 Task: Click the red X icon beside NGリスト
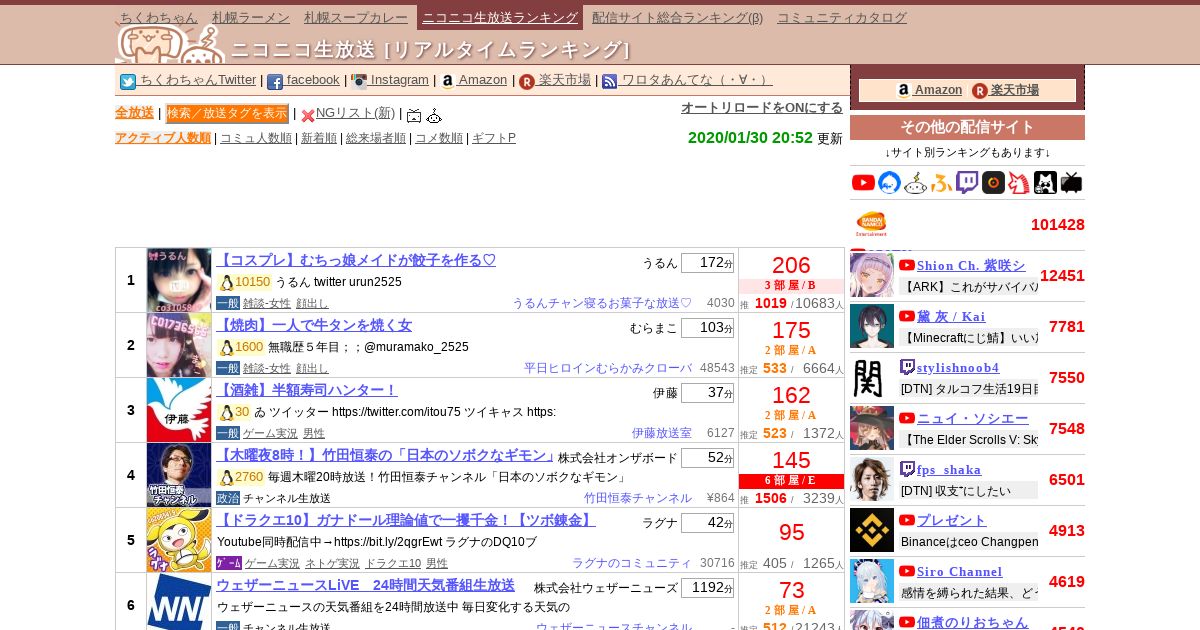pyautogui.click(x=308, y=116)
